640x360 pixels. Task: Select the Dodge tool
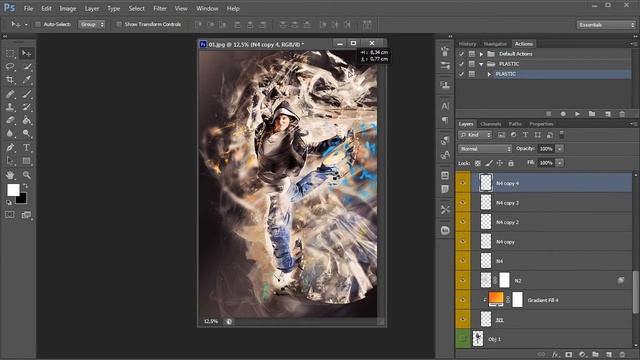click(27, 133)
